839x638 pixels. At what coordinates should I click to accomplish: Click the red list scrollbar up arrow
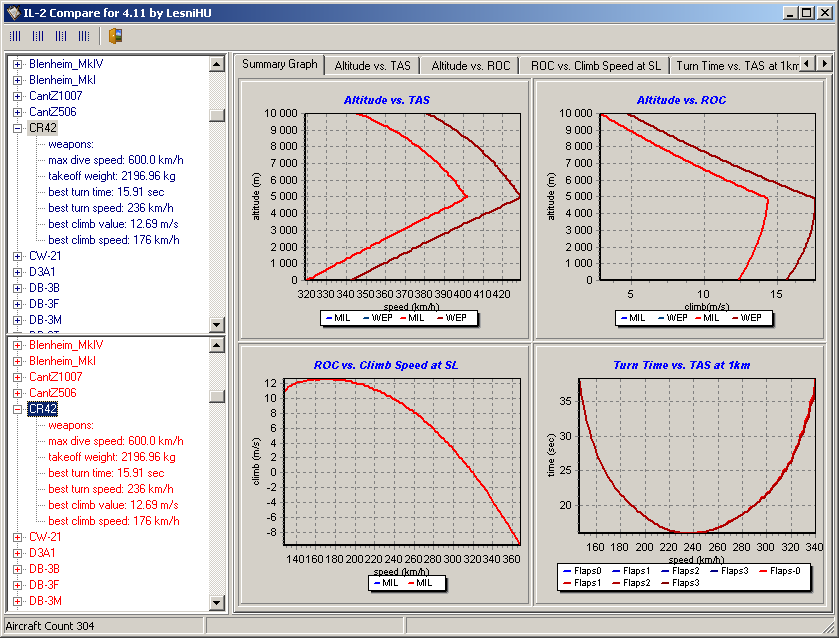217,345
